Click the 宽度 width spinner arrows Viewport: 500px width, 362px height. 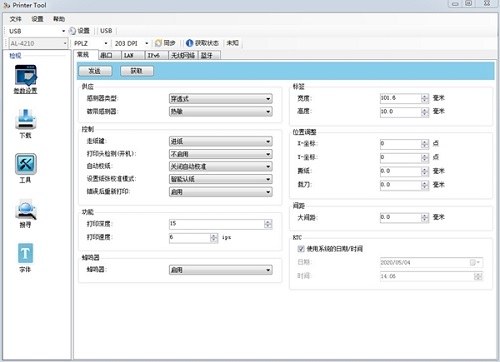[425, 98]
